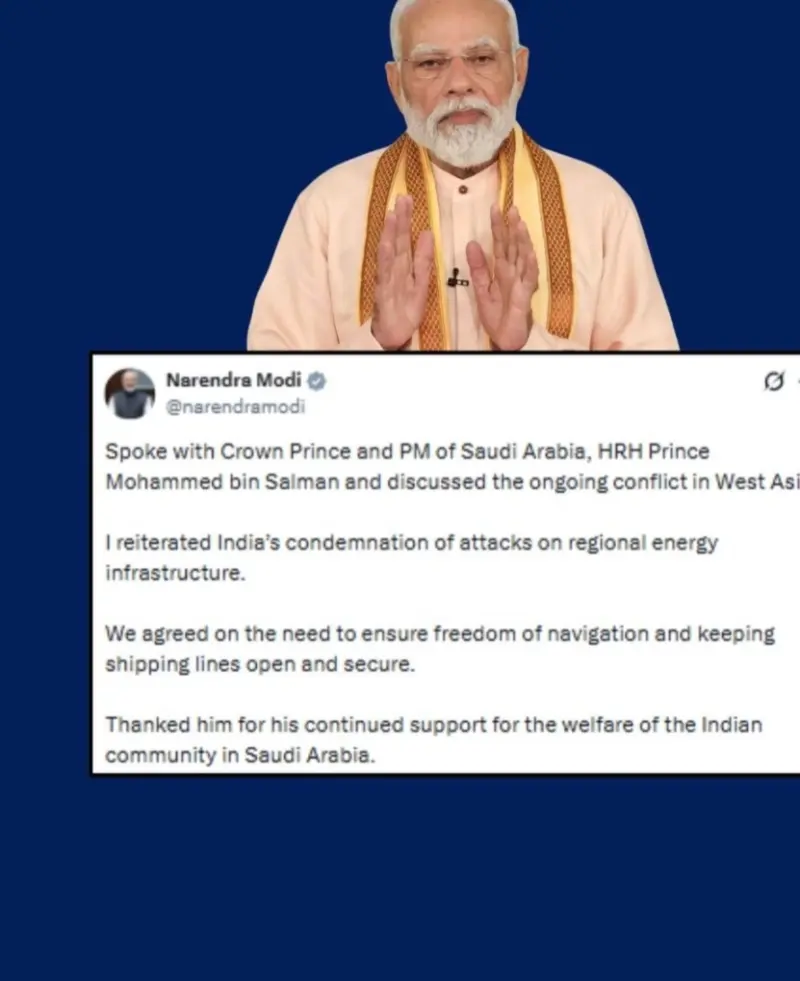Image resolution: width=800 pixels, height=981 pixels.
Task: Click the "shipping lines open and secure." line
Action: (x=260, y=664)
